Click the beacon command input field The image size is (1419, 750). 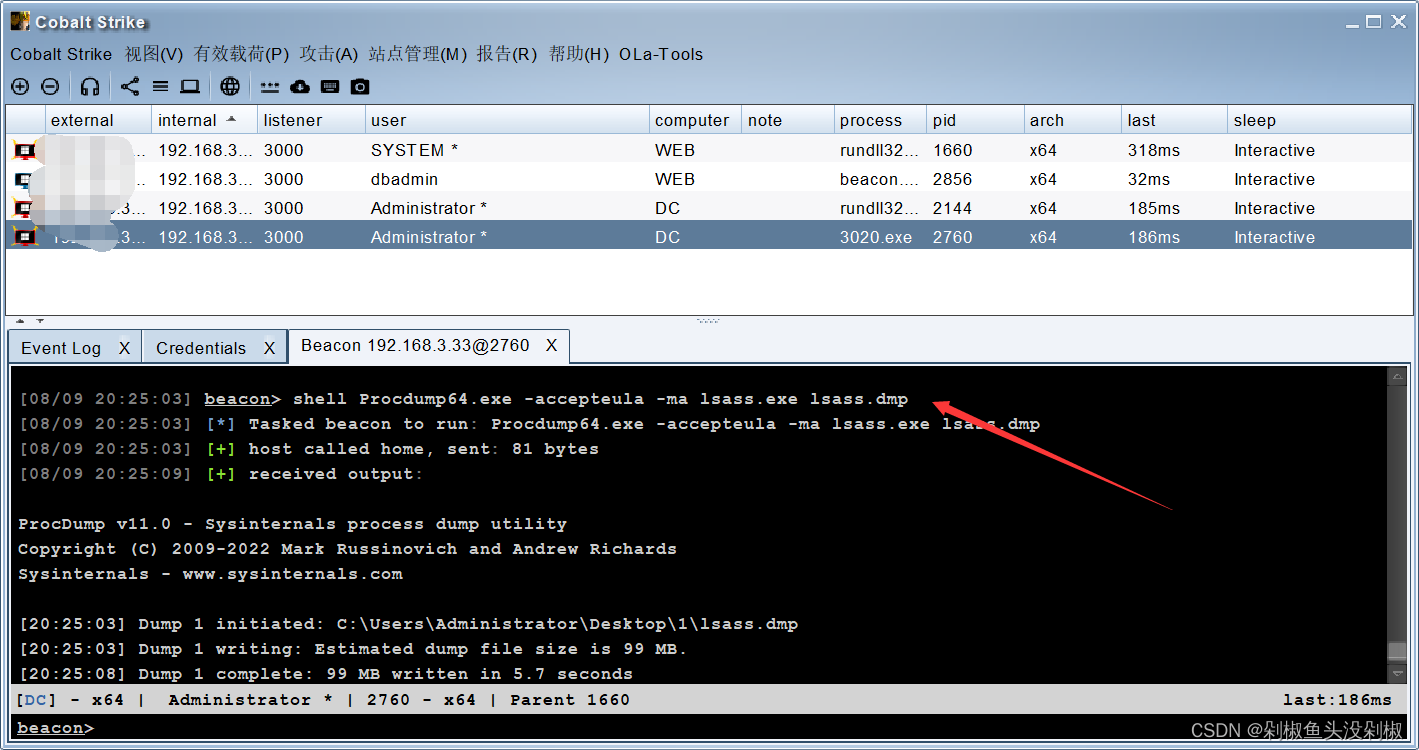[750, 728]
